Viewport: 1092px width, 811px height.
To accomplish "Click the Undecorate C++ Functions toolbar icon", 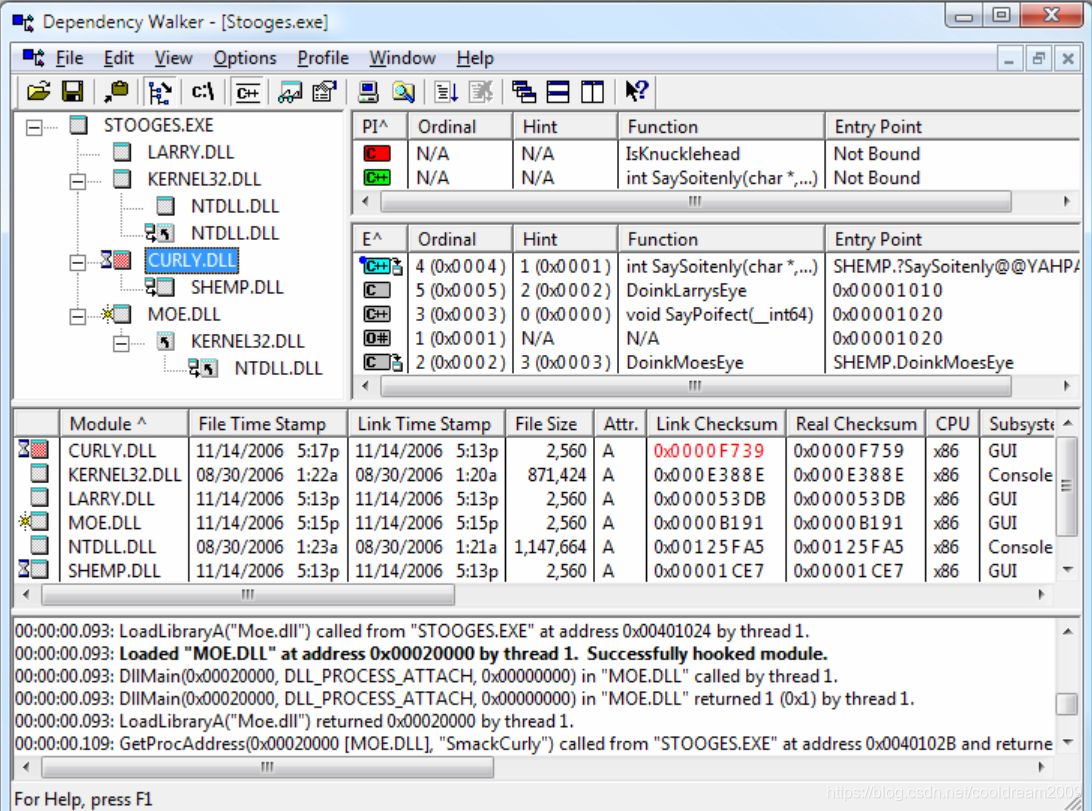I will [247, 91].
